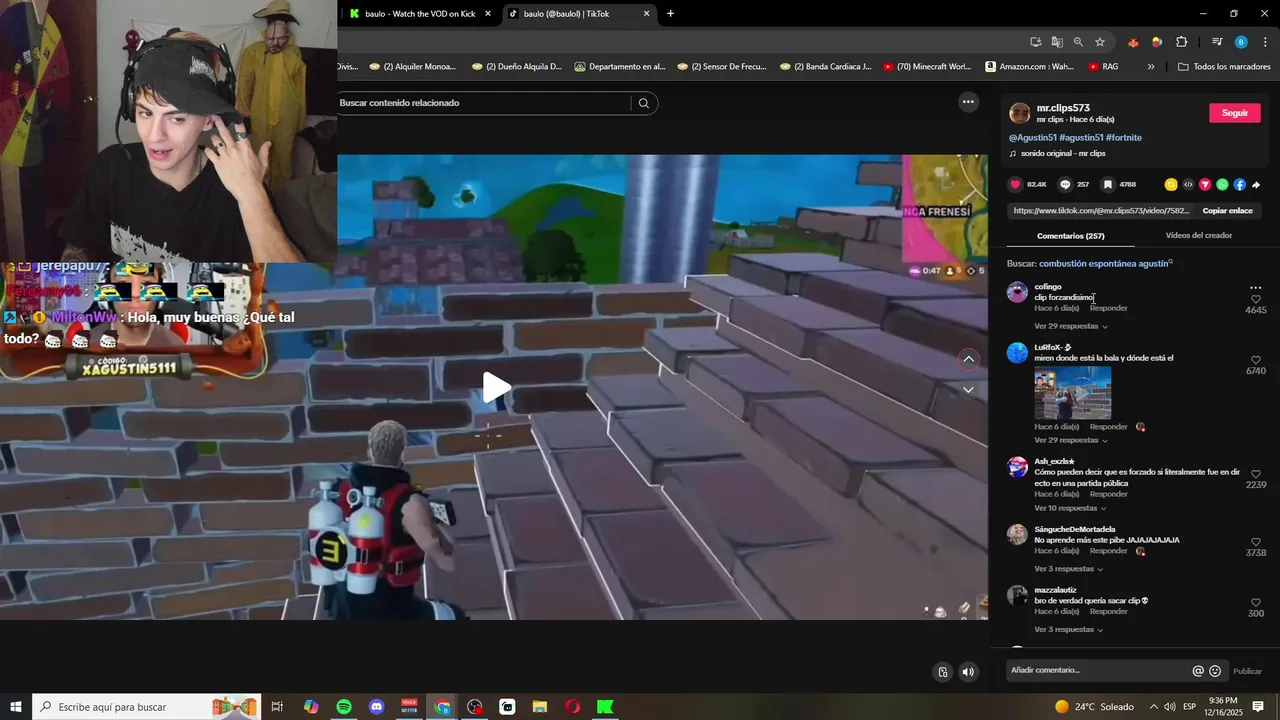Image resolution: width=1280 pixels, height=720 pixels.
Task: Open the image thumbnail in LuRfoX's comment
Action: tap(1072, 393)
